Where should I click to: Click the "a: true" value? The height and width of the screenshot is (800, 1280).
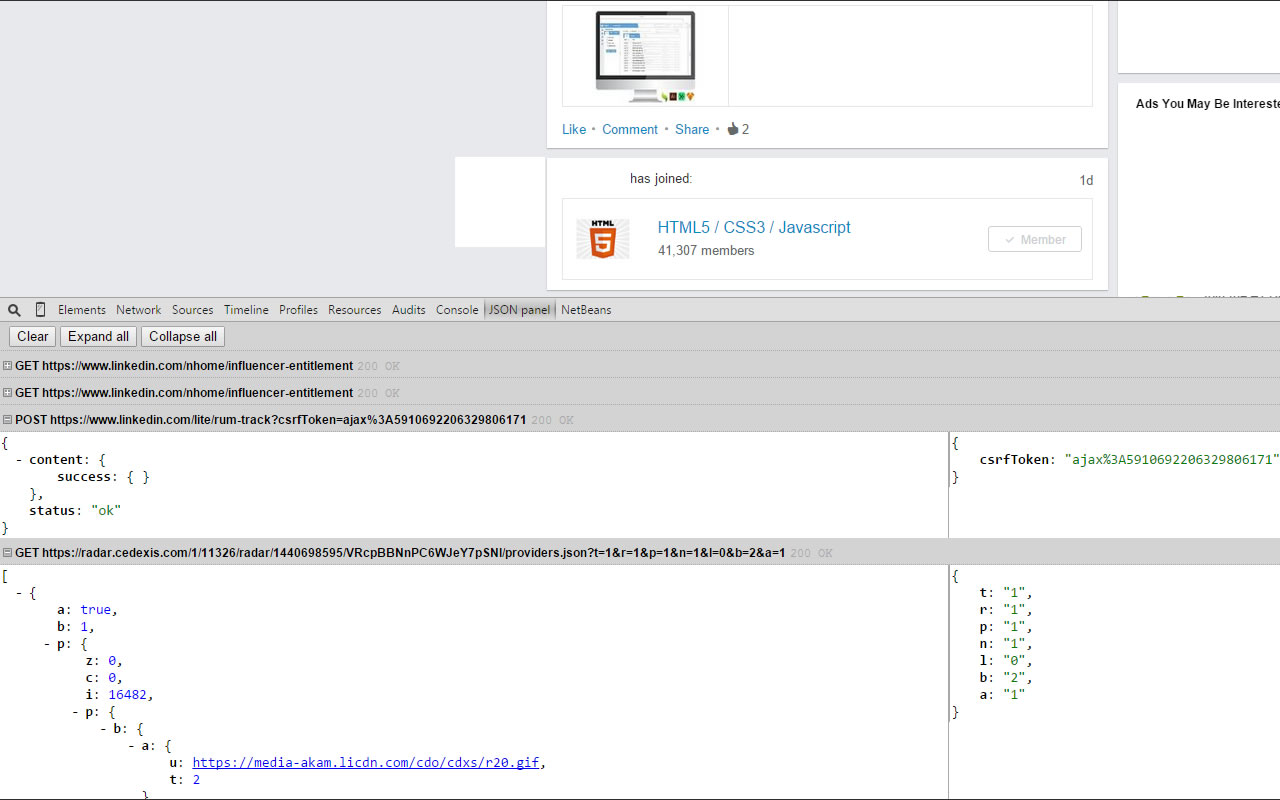pyautogui.click(x=97, y=610)
